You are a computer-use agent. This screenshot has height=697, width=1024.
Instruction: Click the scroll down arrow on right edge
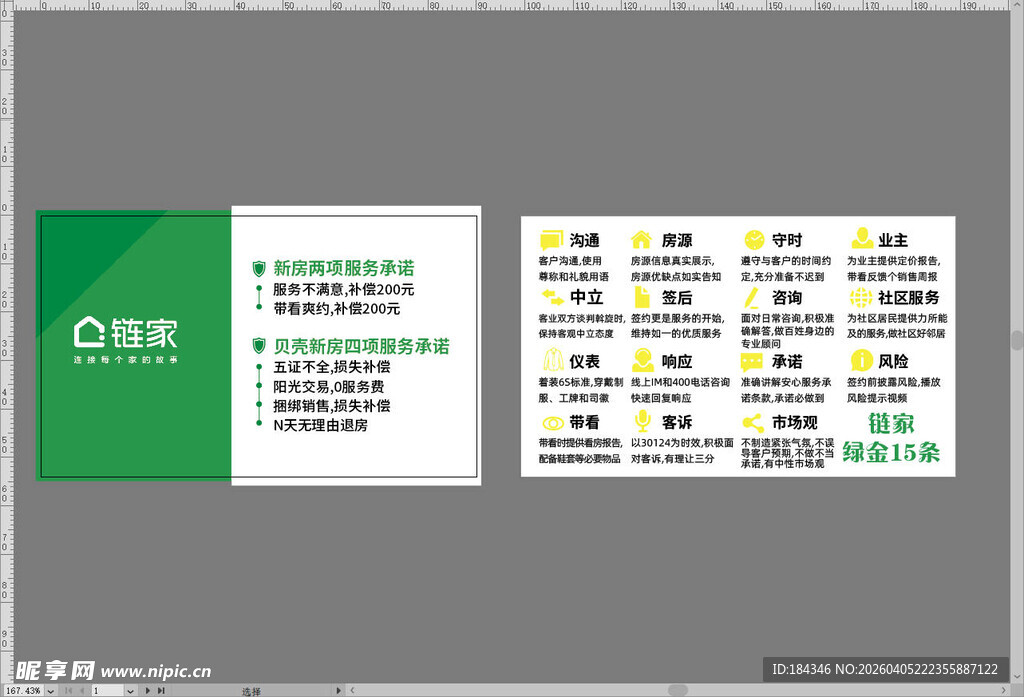(x=1017, y=677)
